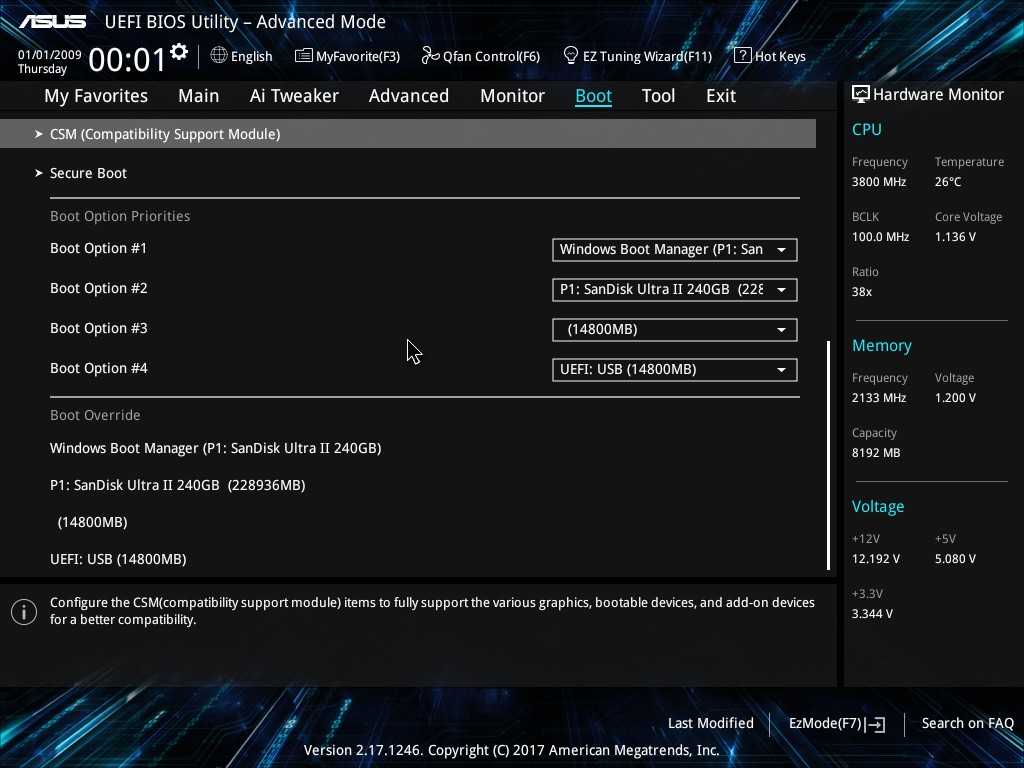Screen dimensions: 1024x768
Task: Select Boot Option #3 label
Action: tap(99, 328)
